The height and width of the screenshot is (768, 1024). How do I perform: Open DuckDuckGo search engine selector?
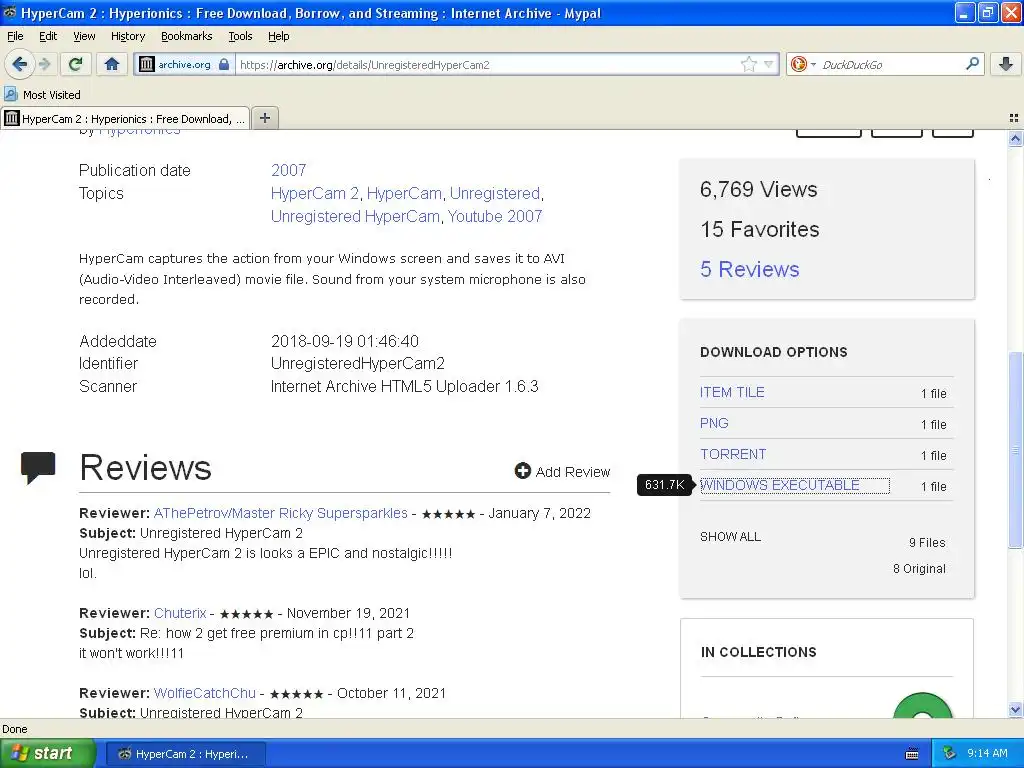(803, 64)
